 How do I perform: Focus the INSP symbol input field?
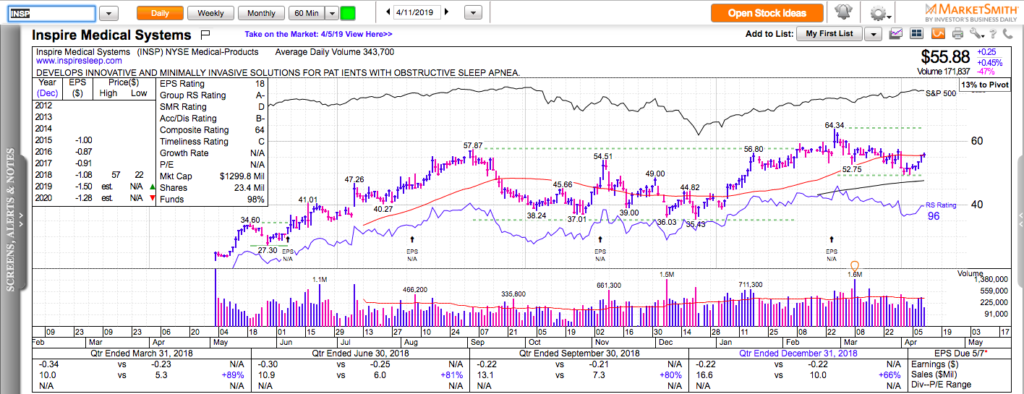[x=52, y=12]
